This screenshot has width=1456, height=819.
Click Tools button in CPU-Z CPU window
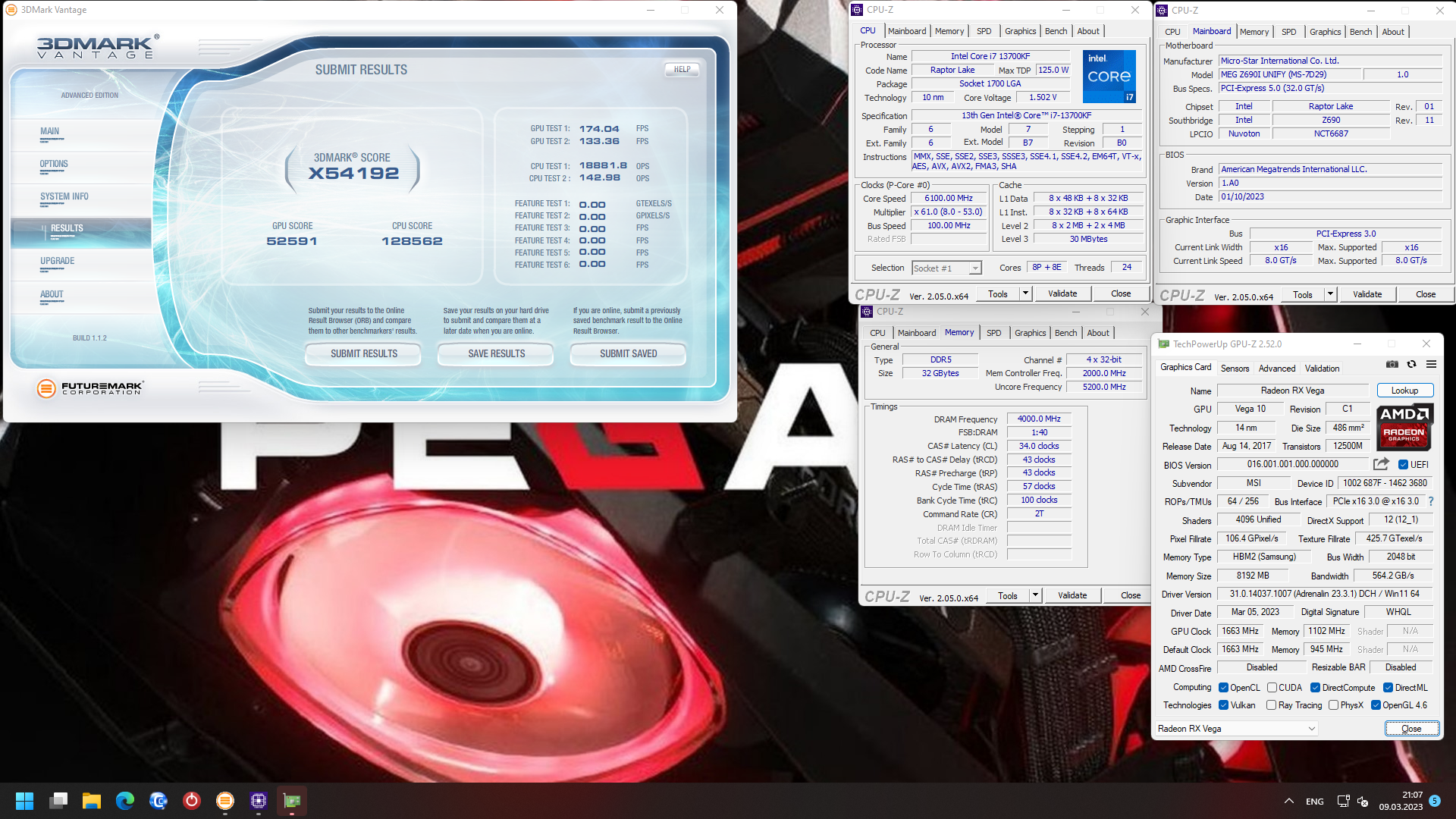(998, 293)
